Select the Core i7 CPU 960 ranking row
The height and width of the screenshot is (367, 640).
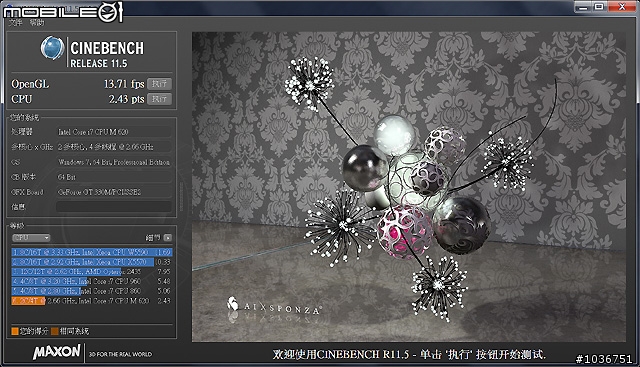(92, 281)
